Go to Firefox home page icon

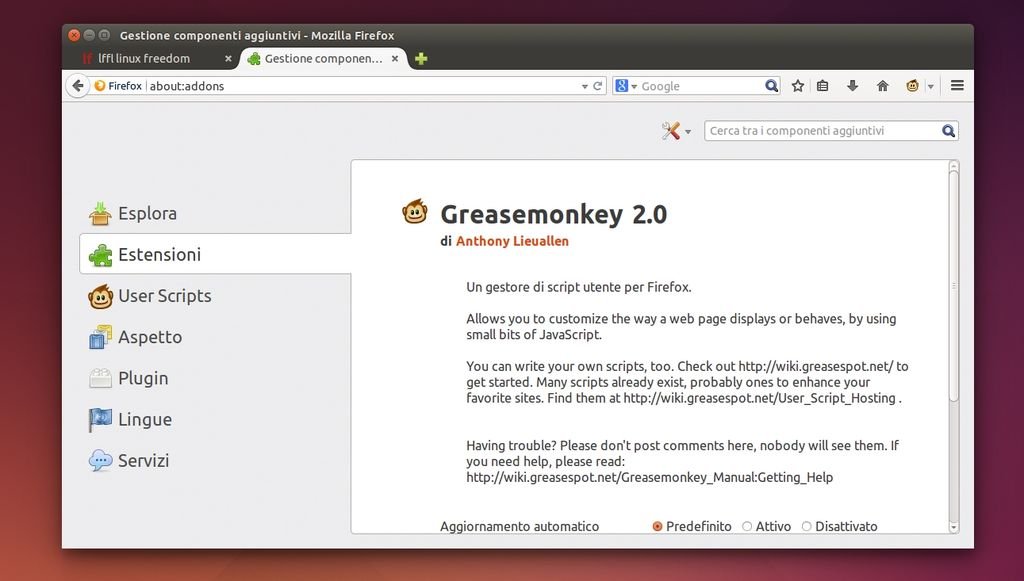882,86
